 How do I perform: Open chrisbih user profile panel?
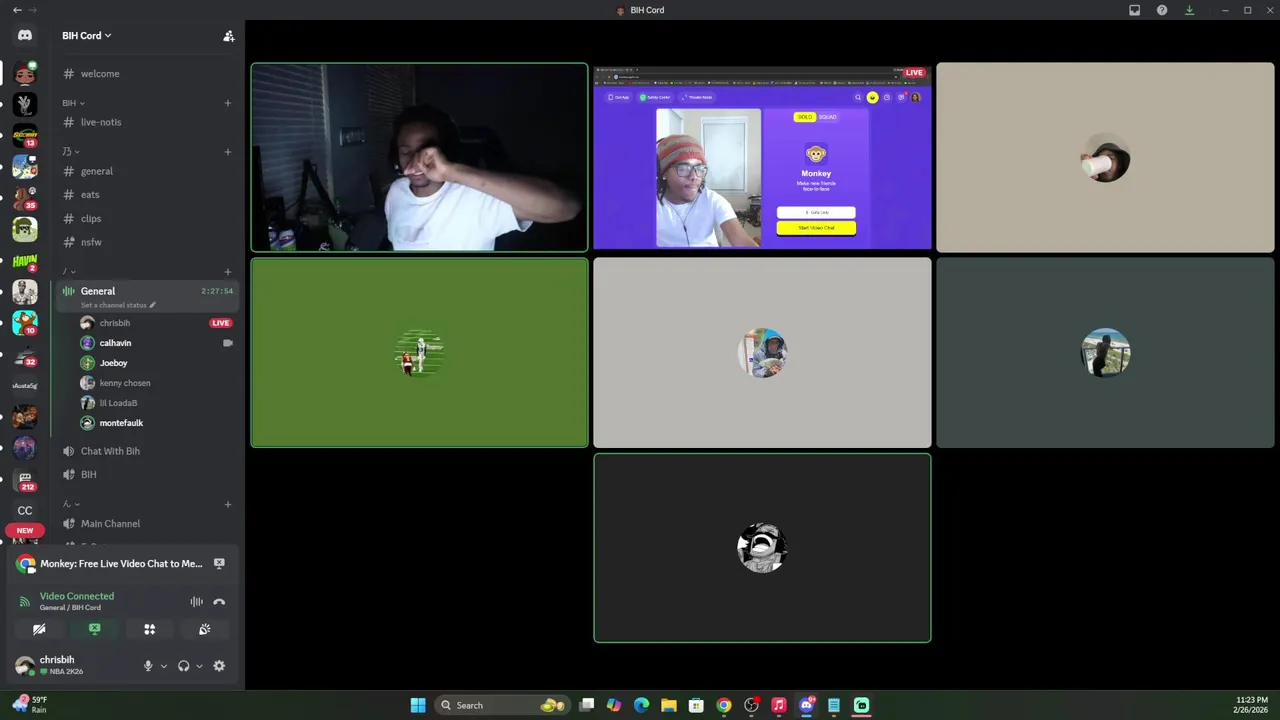point(72,665)
